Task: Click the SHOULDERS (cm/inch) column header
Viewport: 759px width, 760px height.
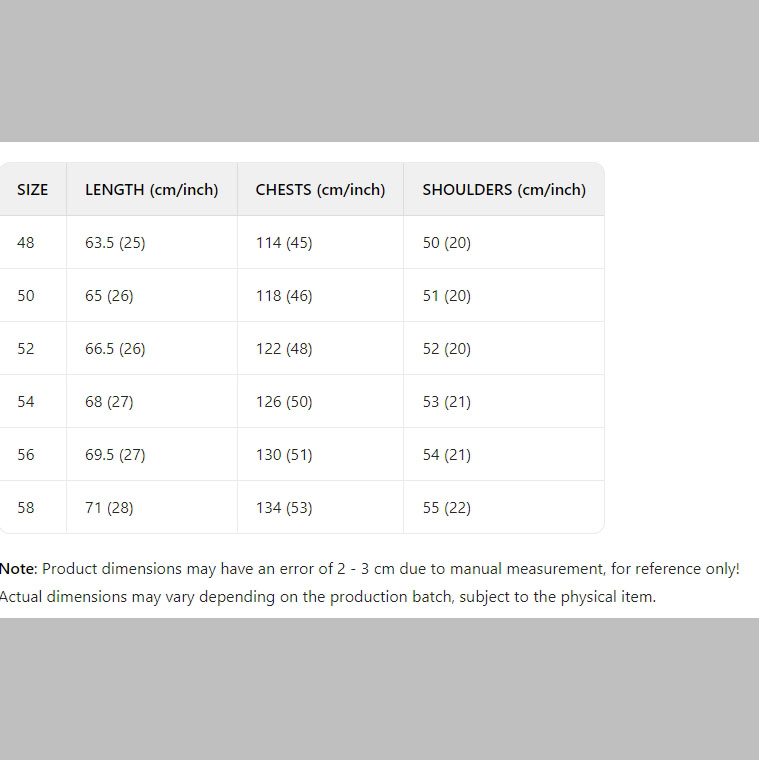Action: point(504,190)
